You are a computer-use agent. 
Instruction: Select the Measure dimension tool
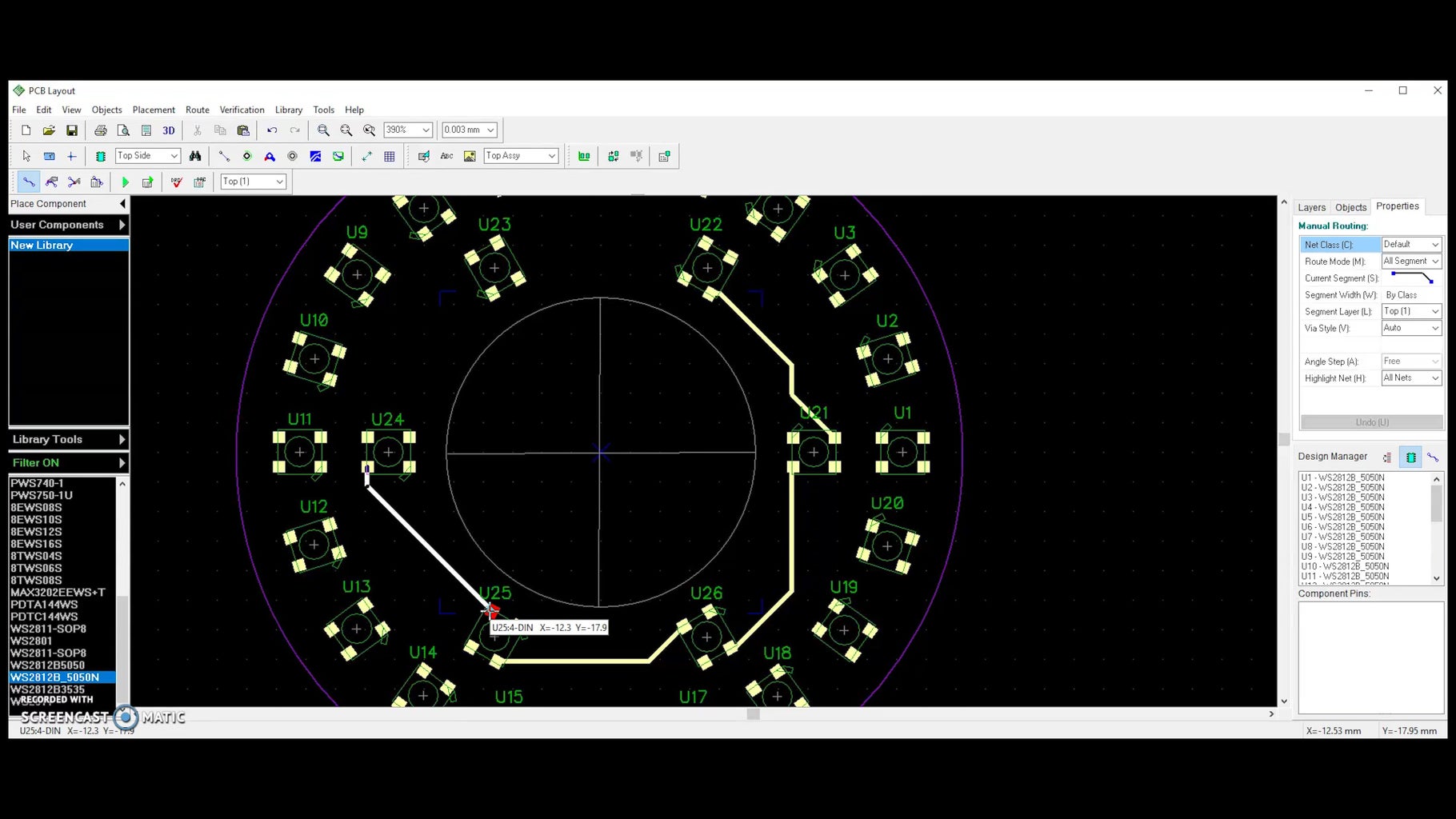pos(366,155)
